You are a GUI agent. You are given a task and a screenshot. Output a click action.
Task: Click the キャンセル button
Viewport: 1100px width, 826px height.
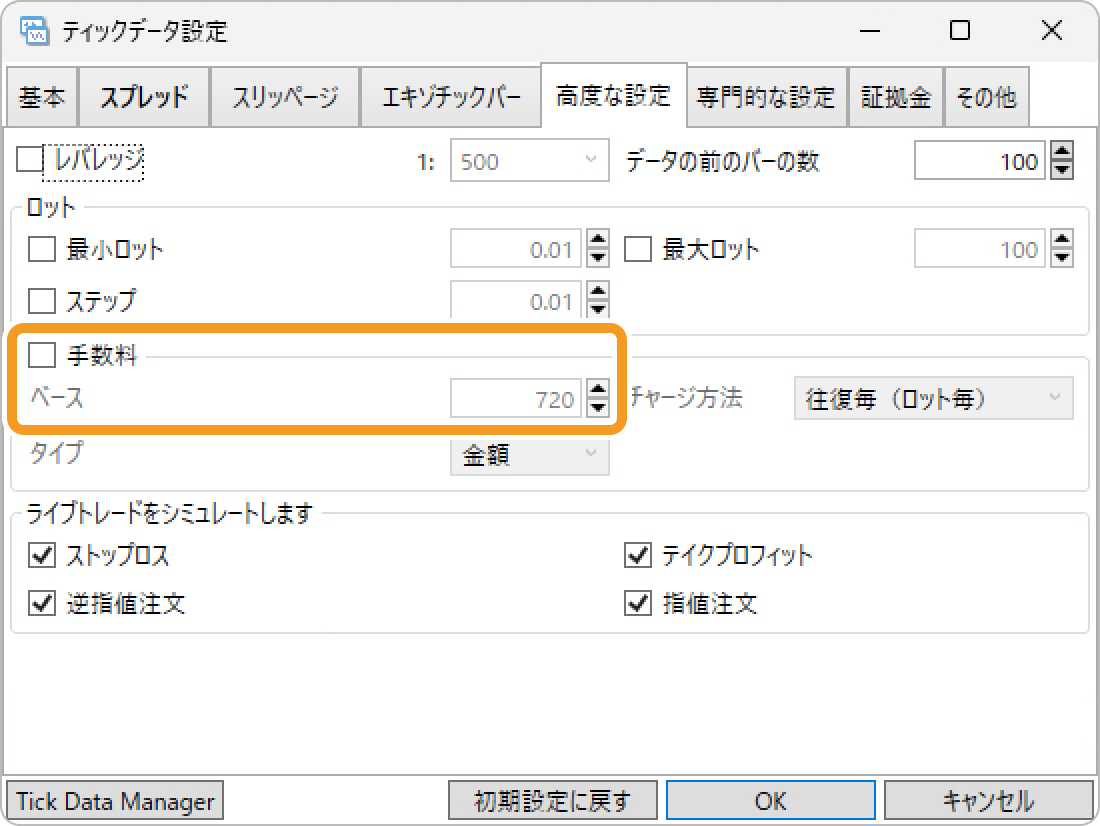pyautogui.click(x=988, y=801)
